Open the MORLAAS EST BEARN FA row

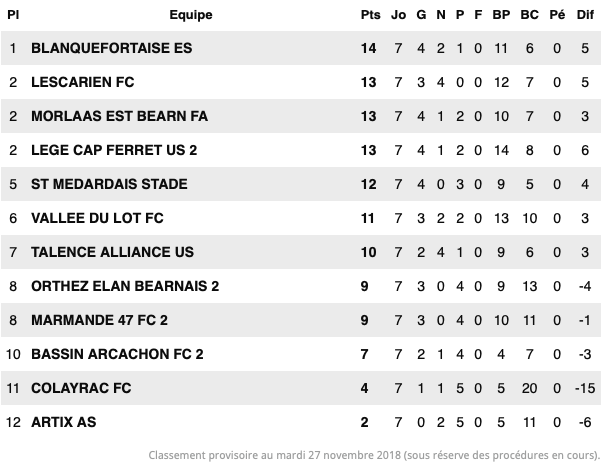pos(301,116)
